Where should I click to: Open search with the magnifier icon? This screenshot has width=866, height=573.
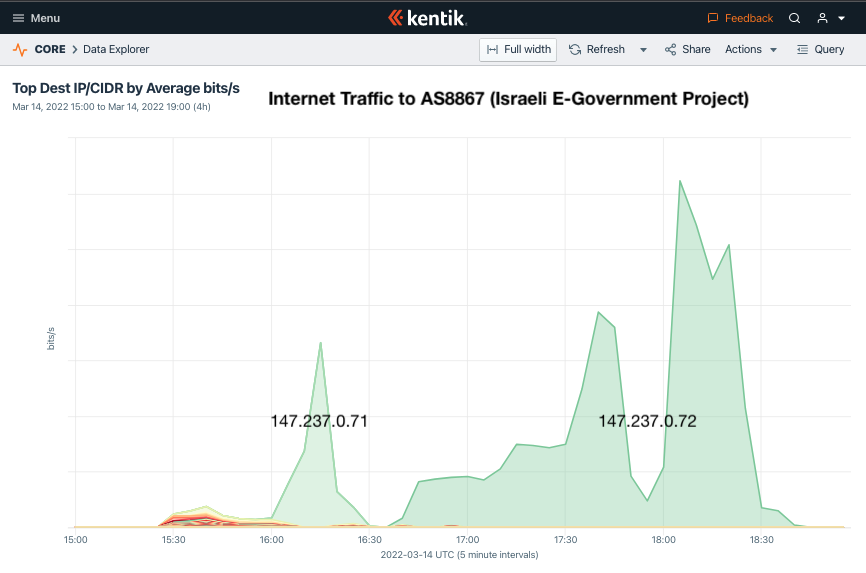click(794, 18)
